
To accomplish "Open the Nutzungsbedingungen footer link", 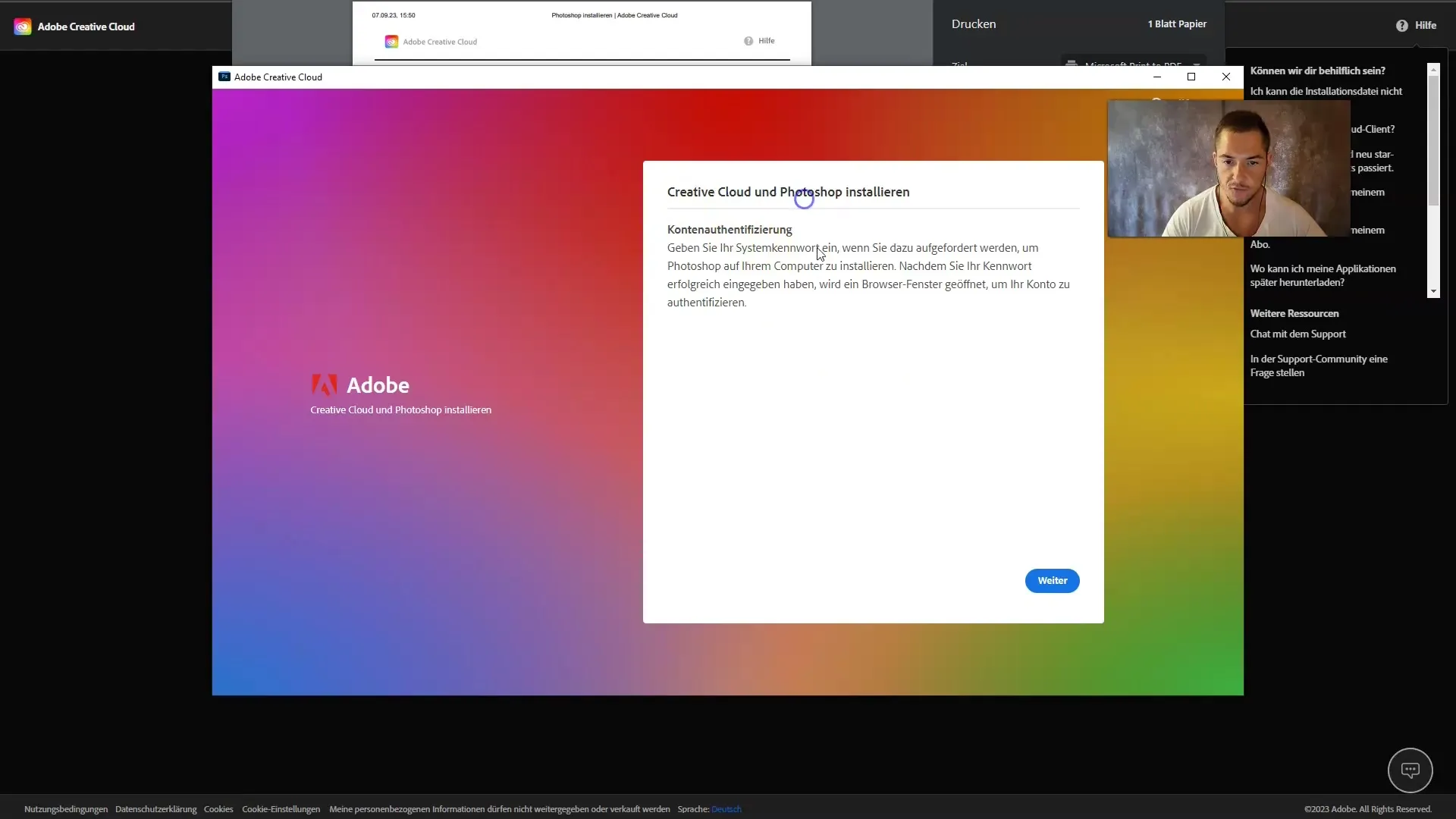I will 66,809.
